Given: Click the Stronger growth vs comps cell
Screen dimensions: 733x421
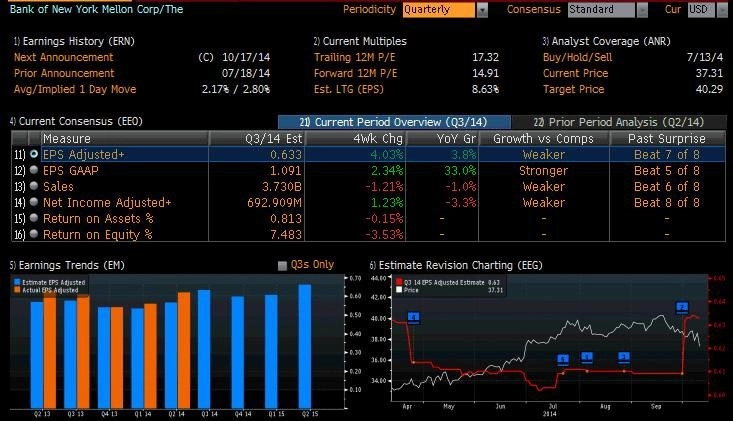Looking at the screenshot, I should click(544, 171).
